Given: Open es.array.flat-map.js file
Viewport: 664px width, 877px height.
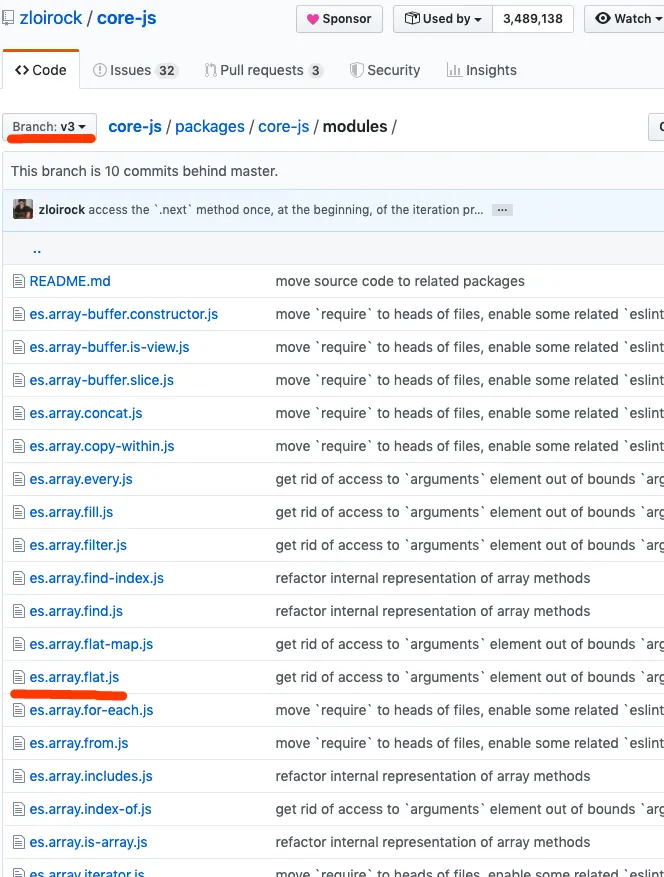Looking at the screenshot, I should click(91, 644).
